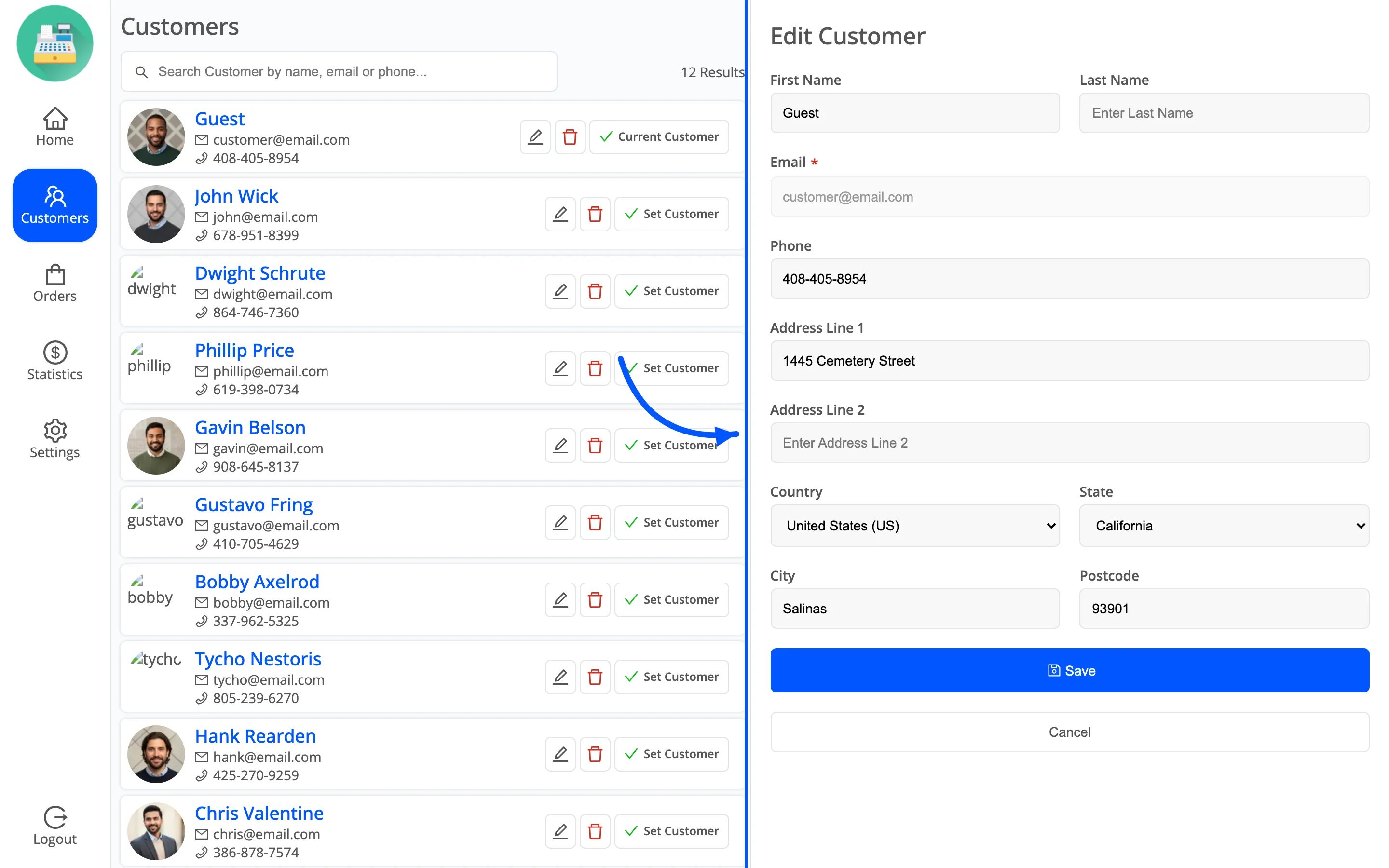Click the search magnifier icon
Viewport: 1389px width, 868px height.
[141, 72]
